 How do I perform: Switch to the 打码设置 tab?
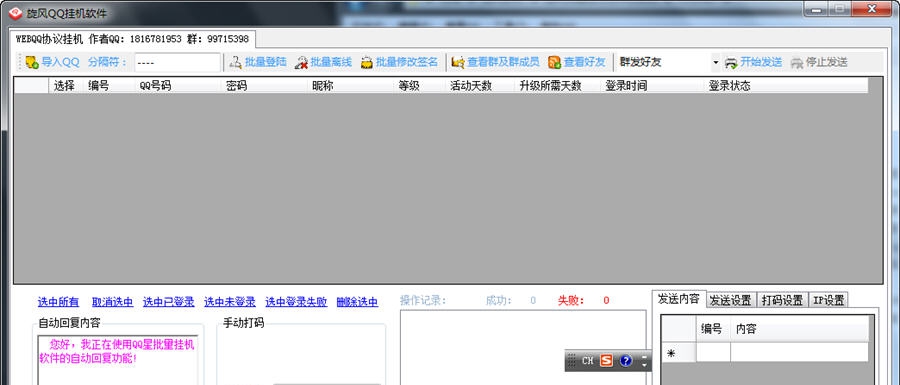coord(782,300)
